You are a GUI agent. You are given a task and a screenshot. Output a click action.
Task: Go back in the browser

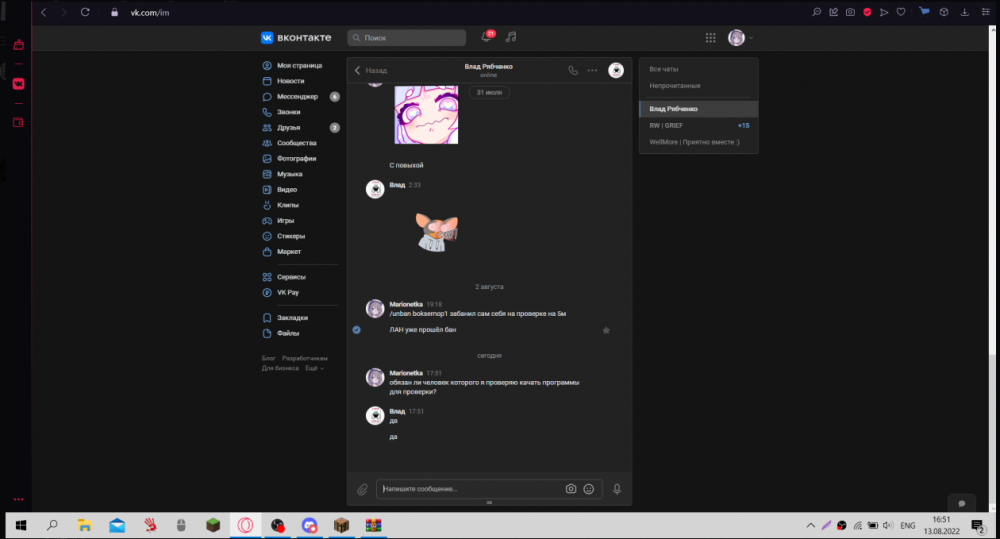43,12
